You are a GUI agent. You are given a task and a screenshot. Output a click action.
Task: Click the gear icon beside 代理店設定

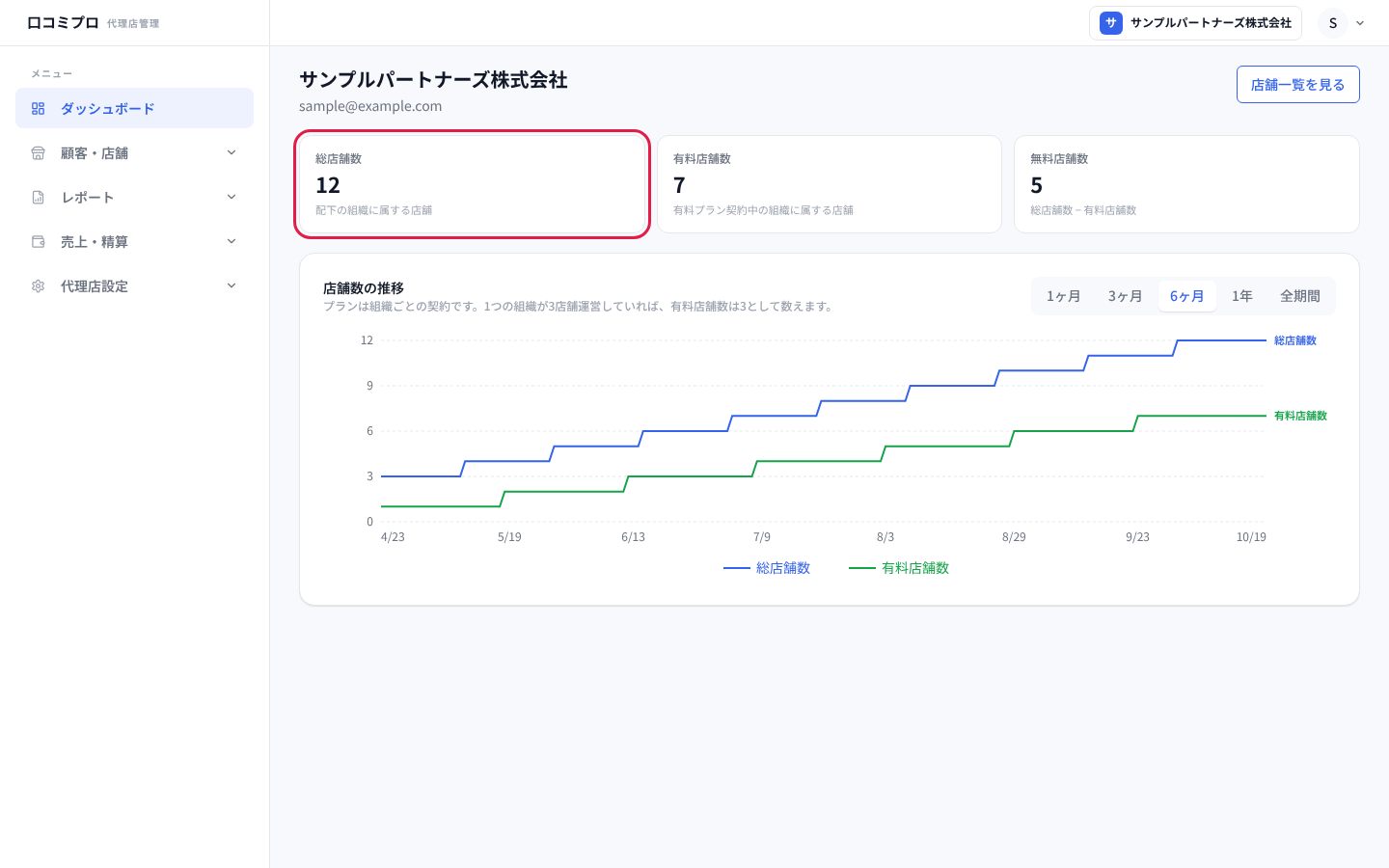(x=39, y=286)
